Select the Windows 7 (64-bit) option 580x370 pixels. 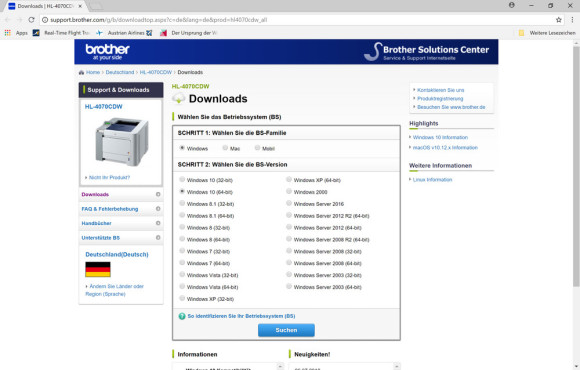tap(182, 263)
